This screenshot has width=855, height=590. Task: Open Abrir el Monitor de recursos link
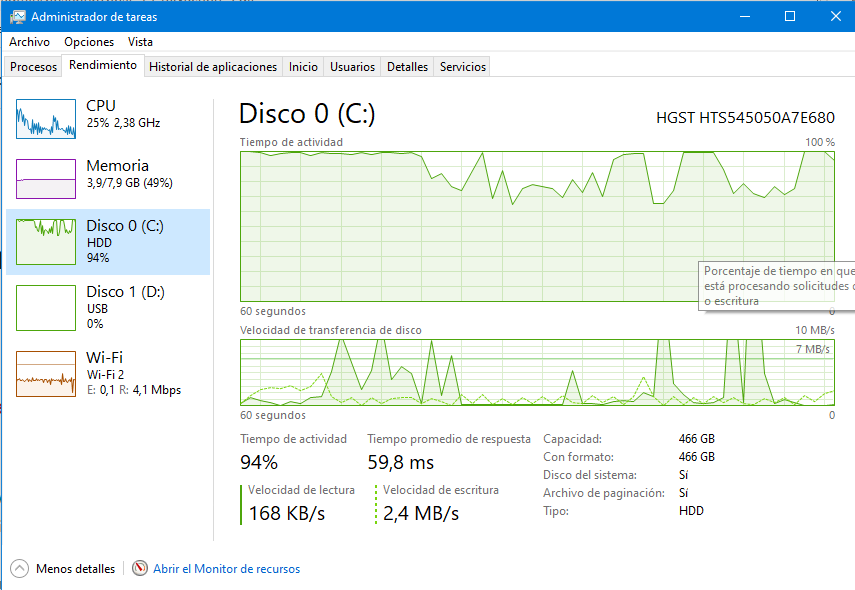[x=226, y=569]
